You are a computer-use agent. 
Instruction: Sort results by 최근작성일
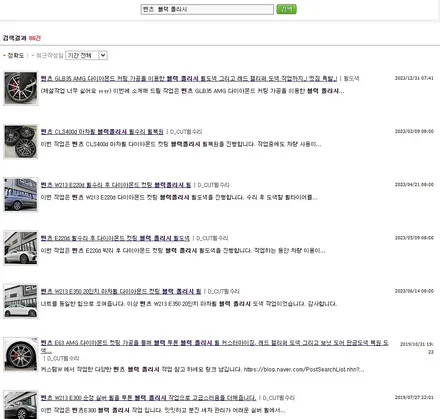pos(49,55)
